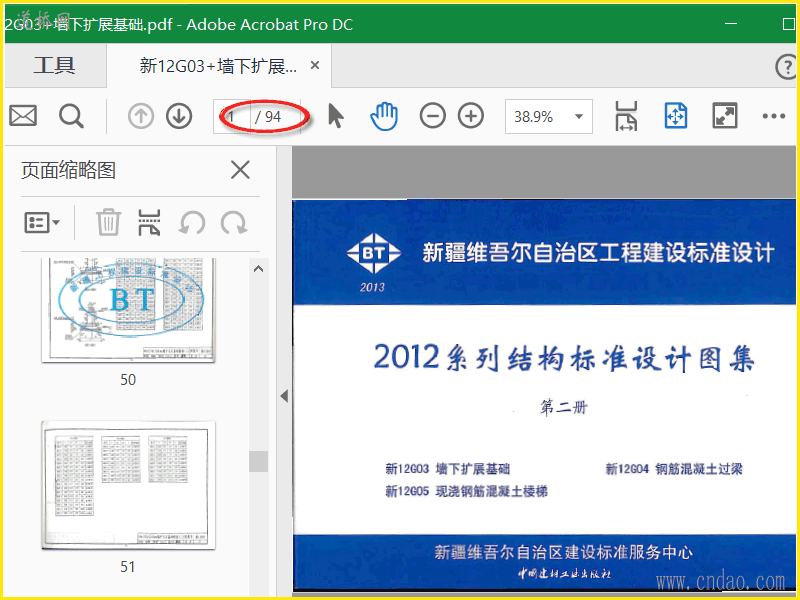The height and width of the screenshot is (600, 800).
Task: Click the fit width scrolling icon
Action: pyautogui.click(x=626, y=116)
